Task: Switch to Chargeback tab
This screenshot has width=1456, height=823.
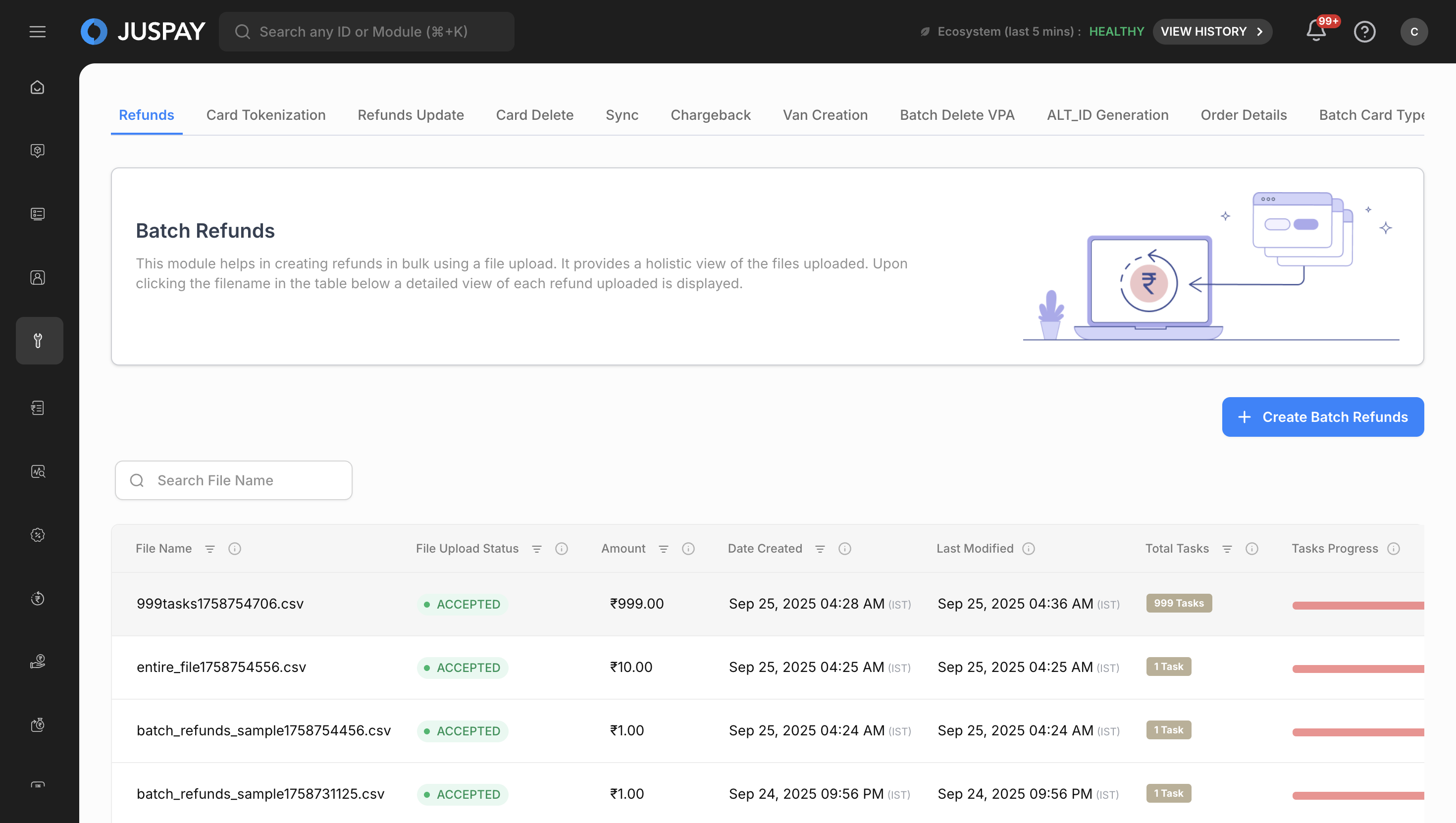Action: click(711, 115)
